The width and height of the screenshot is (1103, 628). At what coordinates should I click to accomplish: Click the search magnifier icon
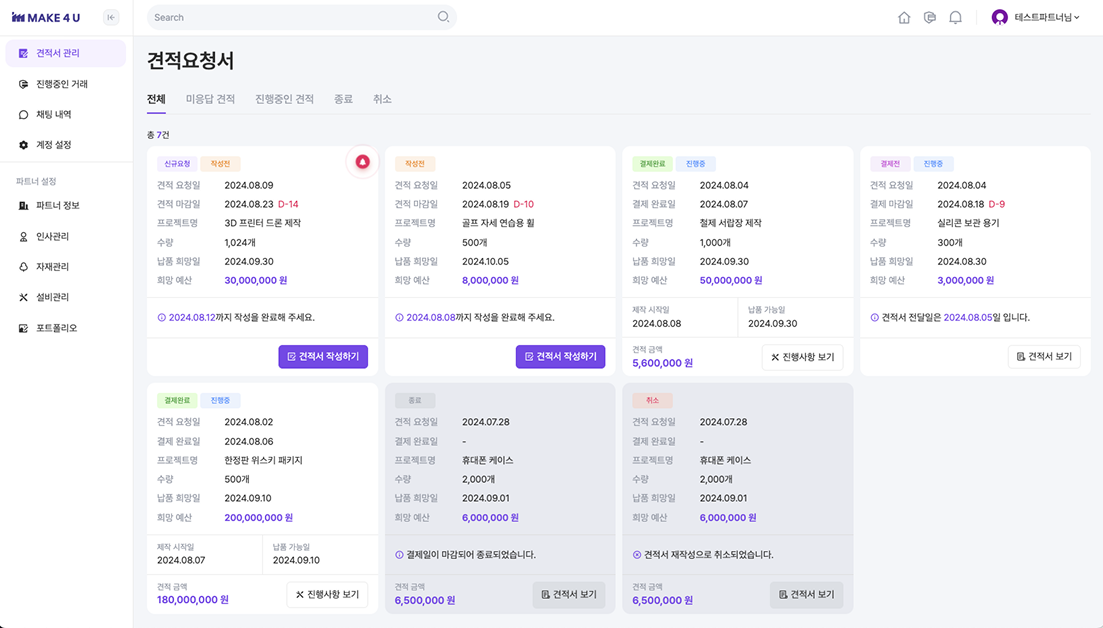pyautogui.click(x=443, y=17)
